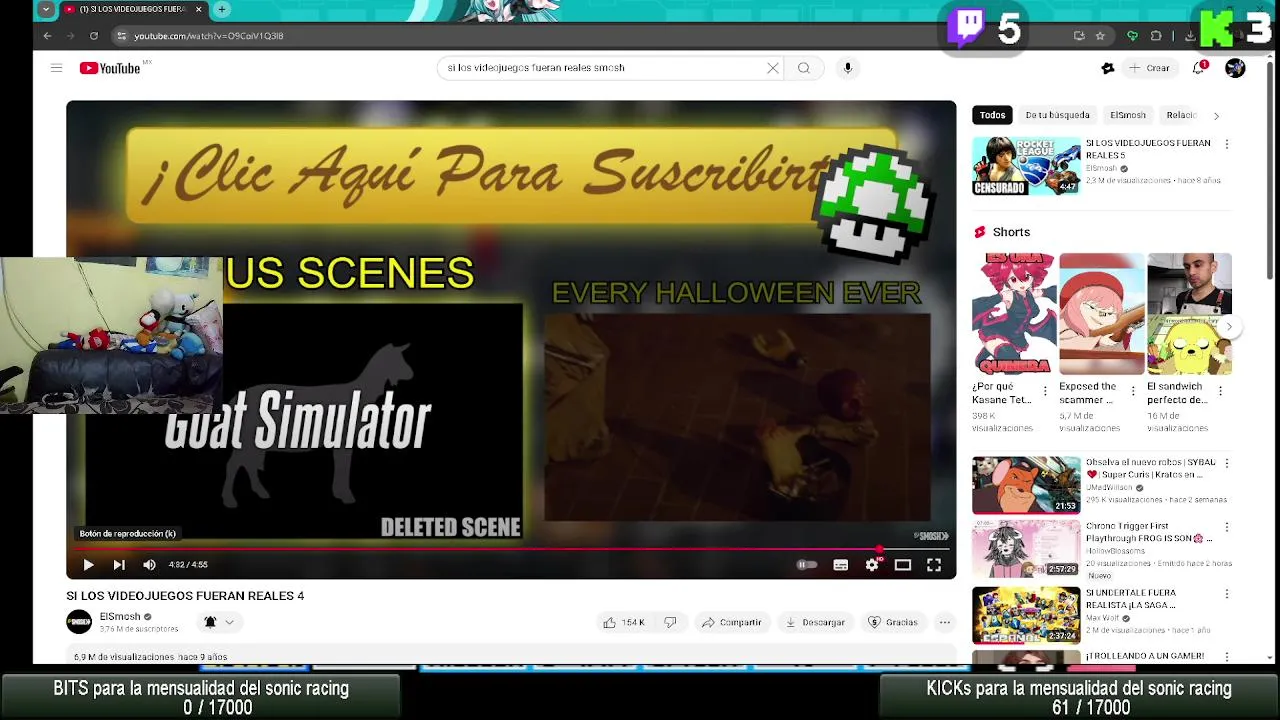Clear the search box with the X

tap(773, 68)
